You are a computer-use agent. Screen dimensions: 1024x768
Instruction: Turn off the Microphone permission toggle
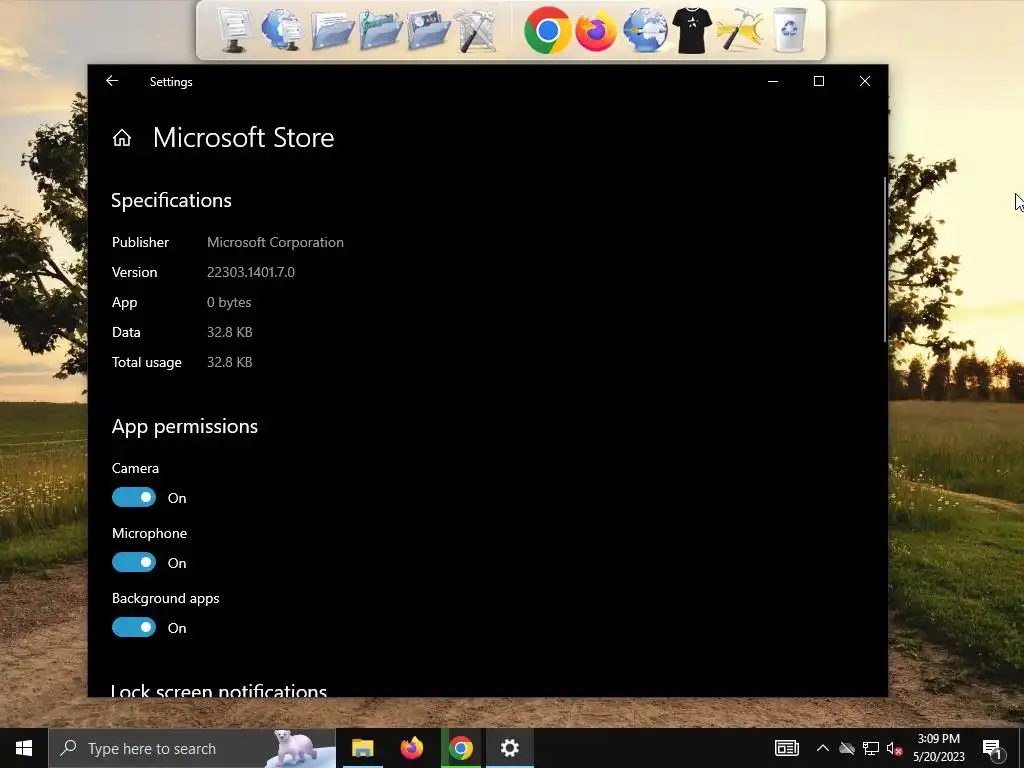(134, 562)
